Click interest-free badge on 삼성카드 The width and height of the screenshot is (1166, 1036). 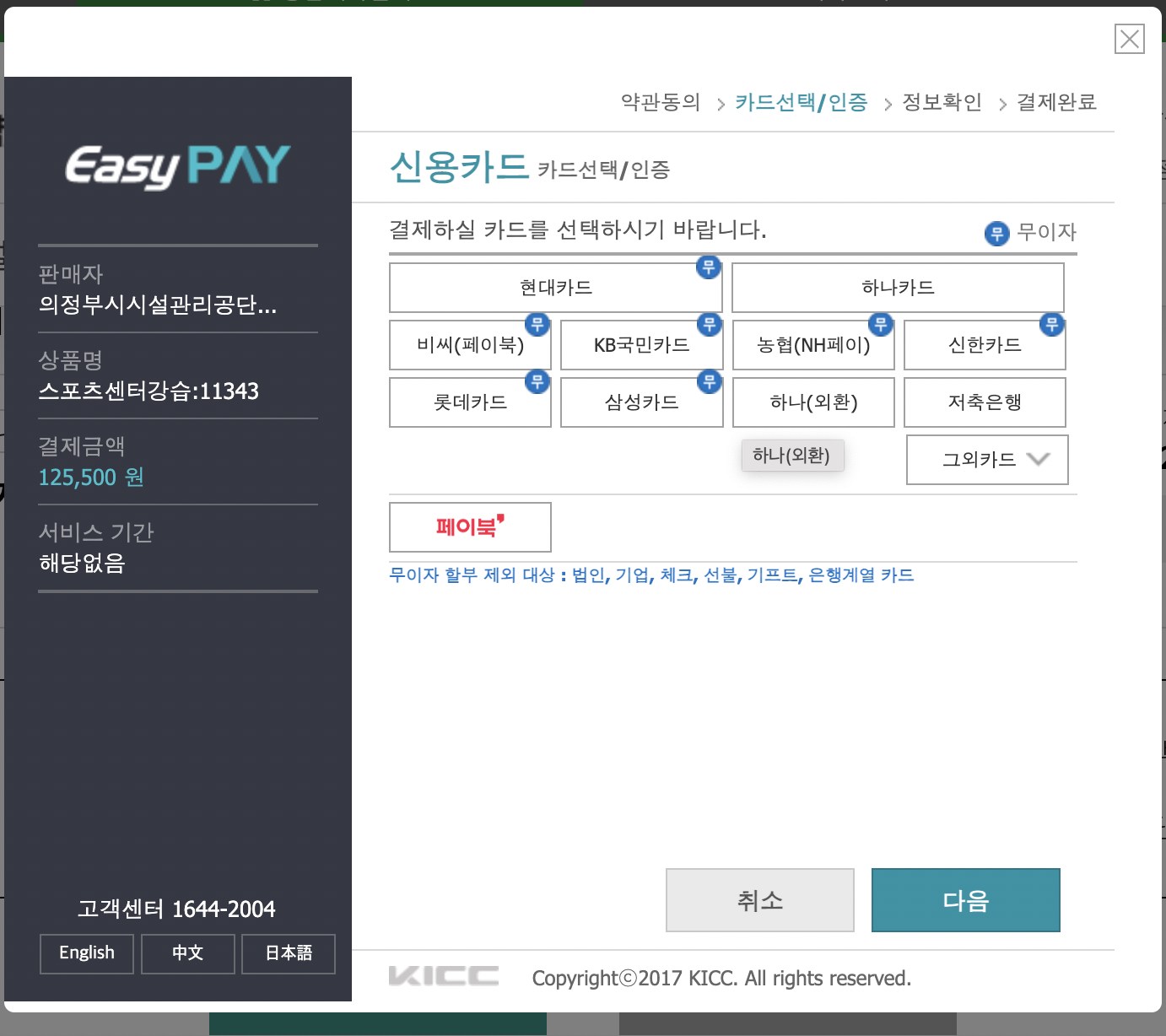click(x=710, y=381)
